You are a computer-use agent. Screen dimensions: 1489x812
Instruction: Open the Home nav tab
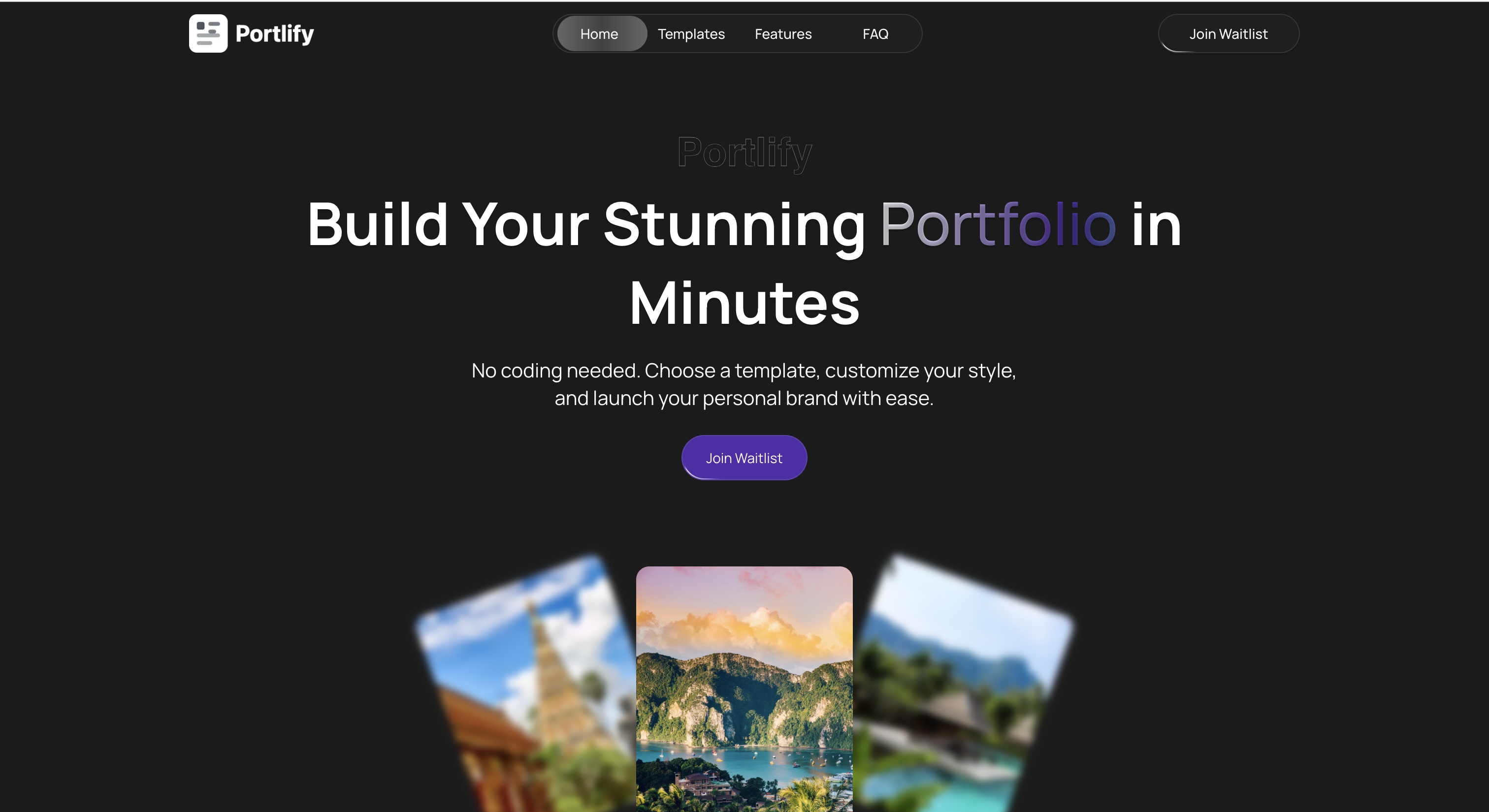click(599, 34)
